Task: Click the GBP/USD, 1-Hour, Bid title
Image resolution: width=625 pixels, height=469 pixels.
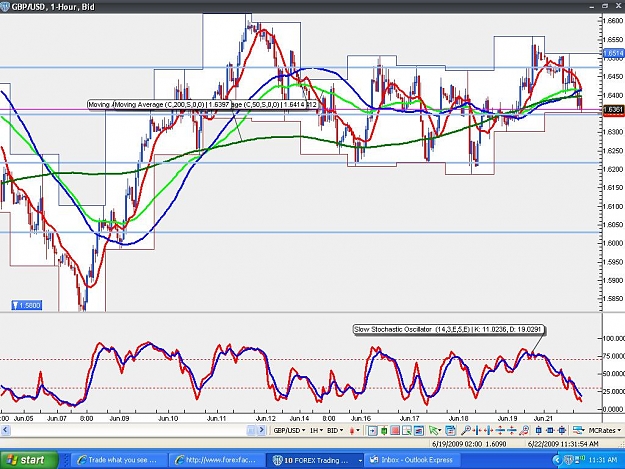Action: (x=53, y=6)
